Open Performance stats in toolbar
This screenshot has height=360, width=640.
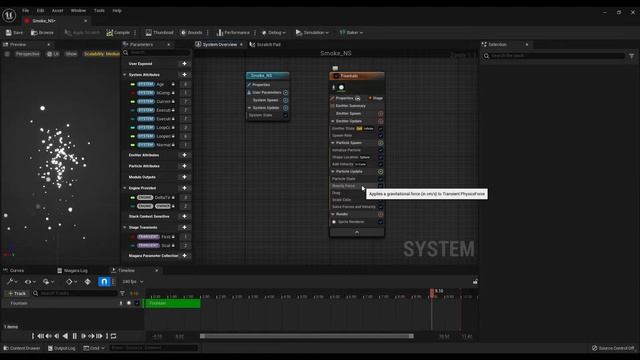coord(233,32)
